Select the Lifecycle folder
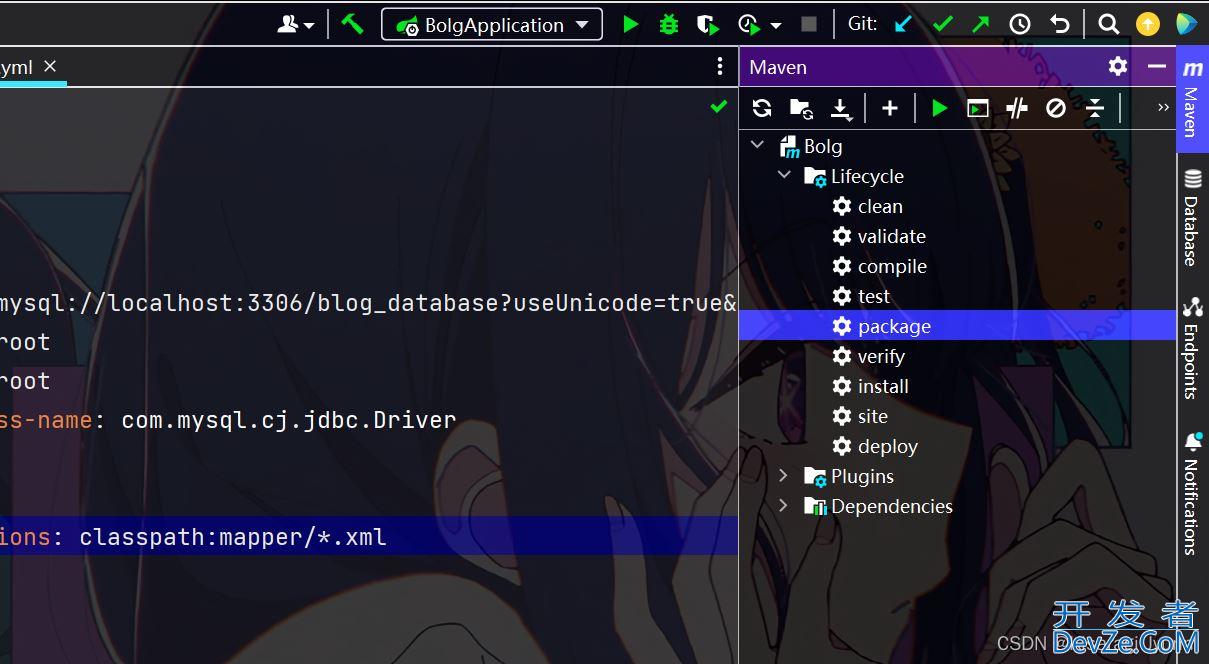The image size is (1209, 664). (x=867, y=176)
